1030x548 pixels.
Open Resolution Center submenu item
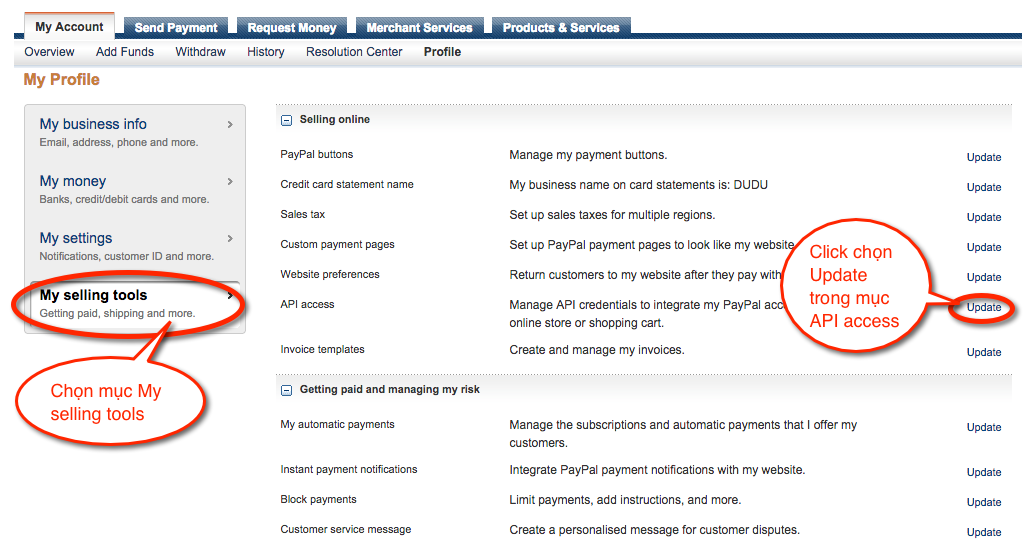(354, 52)
